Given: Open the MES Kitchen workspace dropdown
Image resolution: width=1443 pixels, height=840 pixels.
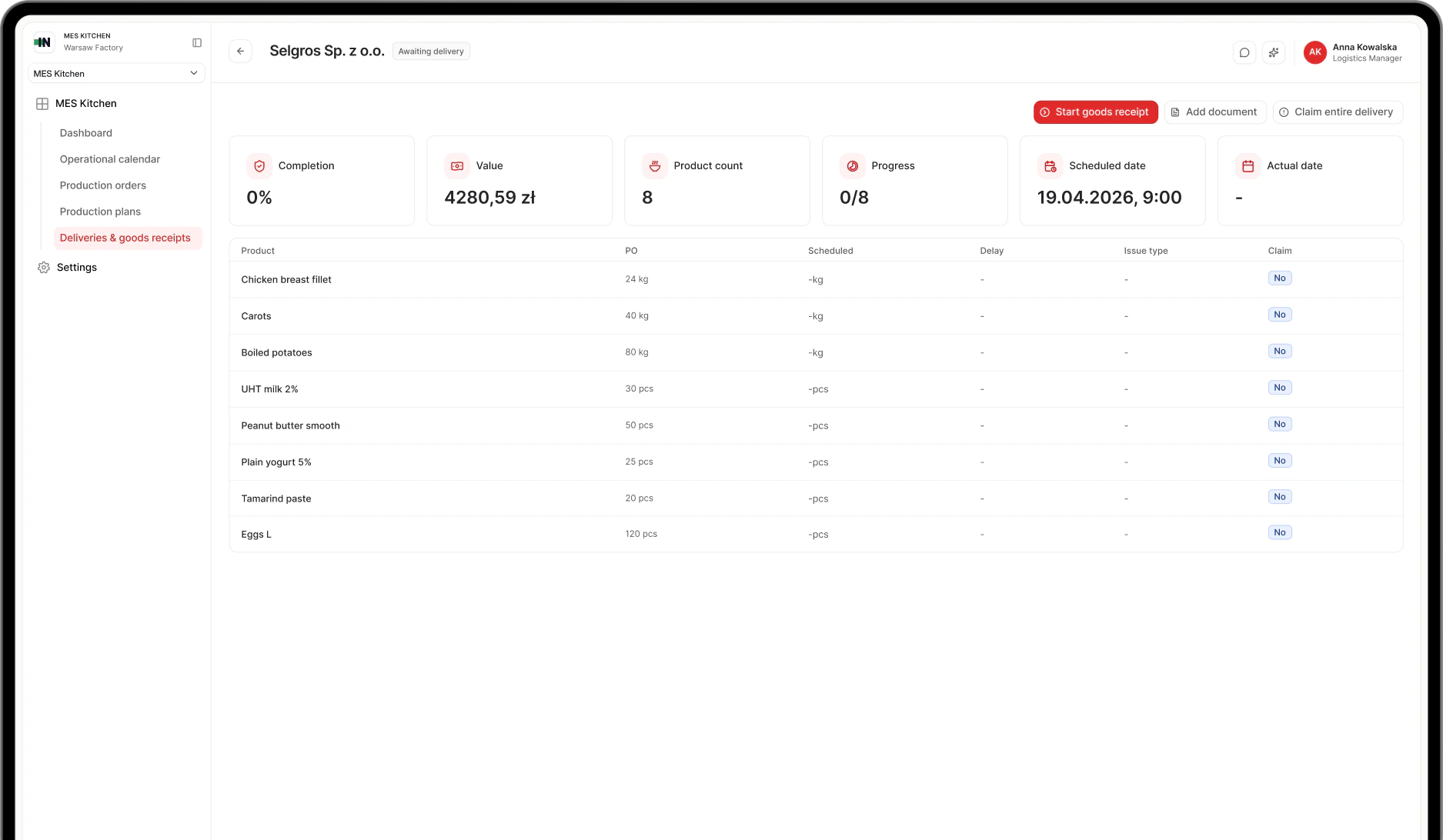Looking at the screenshot, I should [x=116, y=74].
